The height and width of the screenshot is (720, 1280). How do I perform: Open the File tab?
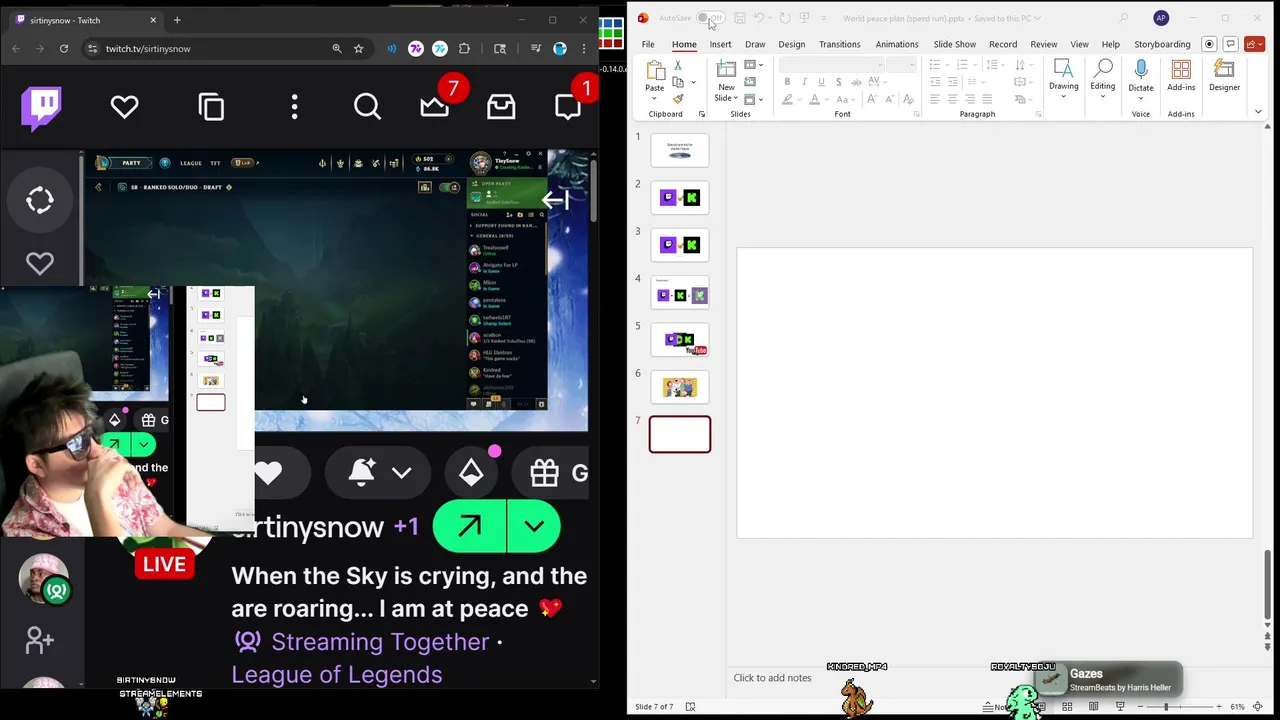[648, 44]
